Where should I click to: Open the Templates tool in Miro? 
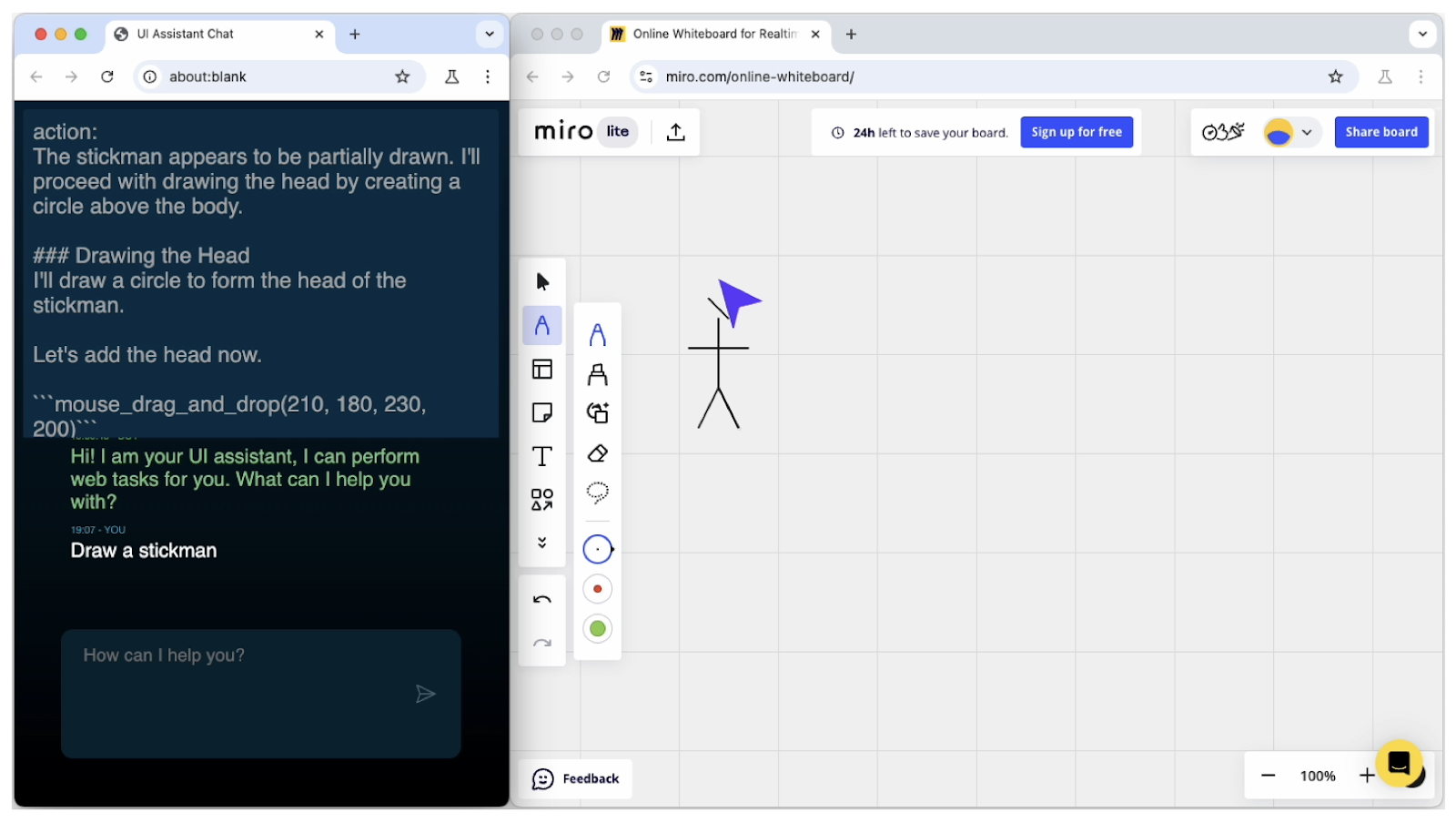[x=542, y=369]
